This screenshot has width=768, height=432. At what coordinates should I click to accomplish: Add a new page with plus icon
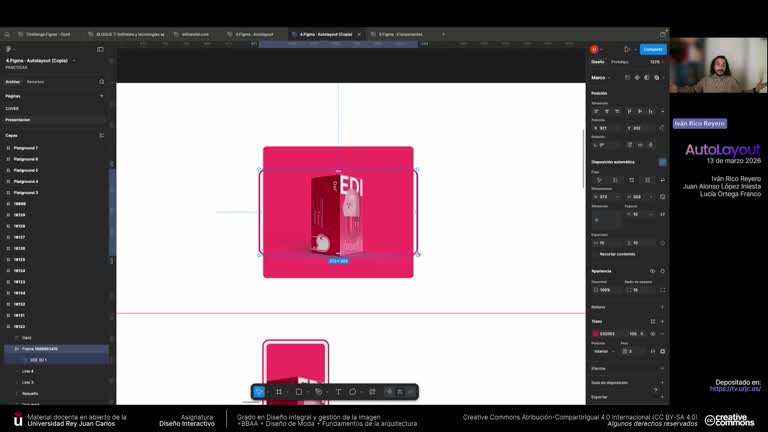point(101,96)
